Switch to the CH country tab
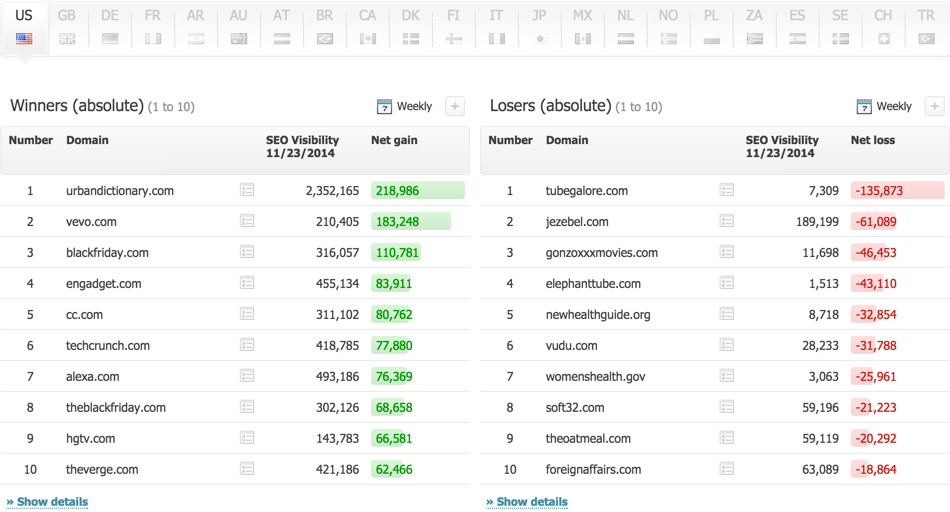The height and width of the screenshot is (512, 950). [x=883, y=27]
